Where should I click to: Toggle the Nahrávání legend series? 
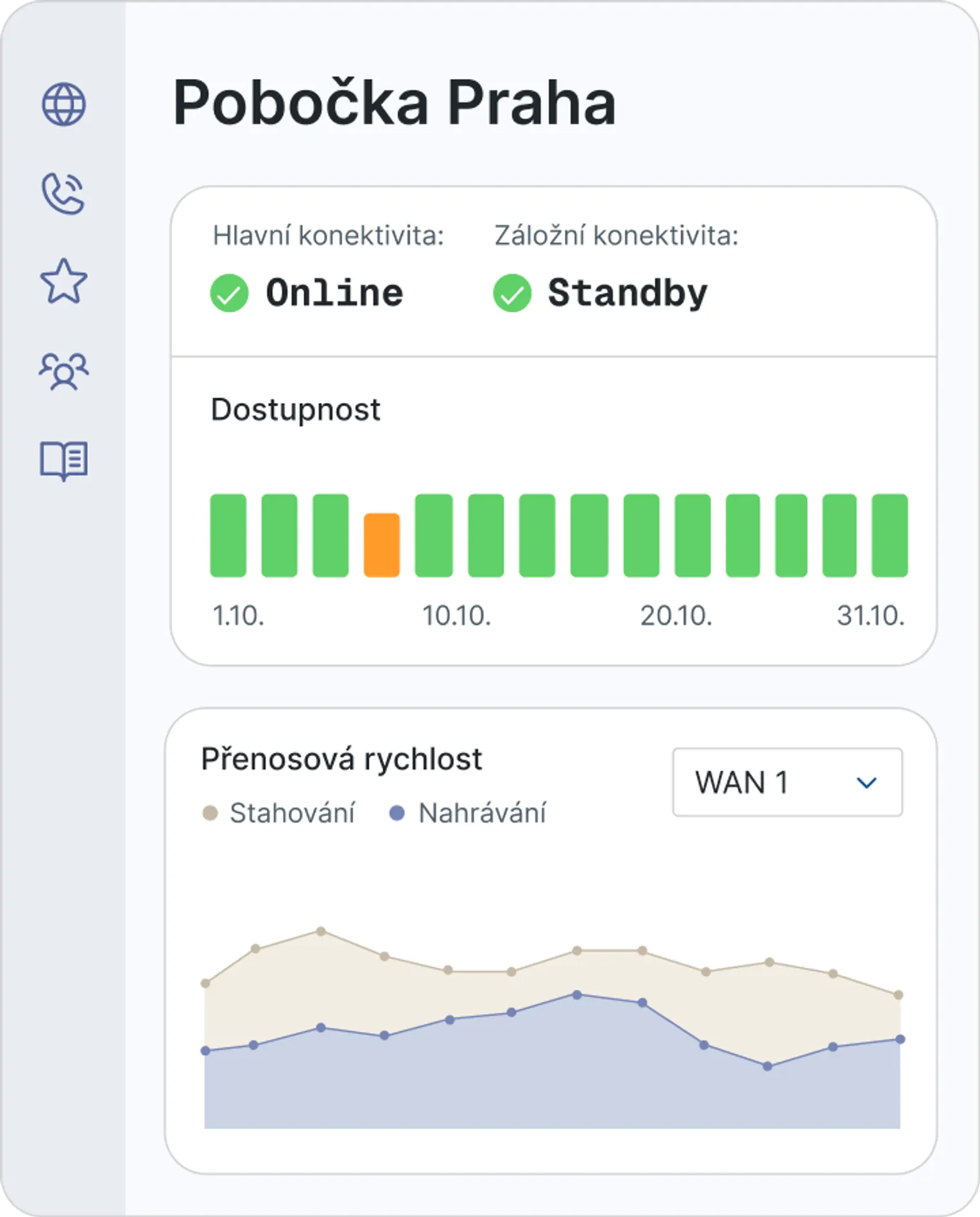[469, 813]
